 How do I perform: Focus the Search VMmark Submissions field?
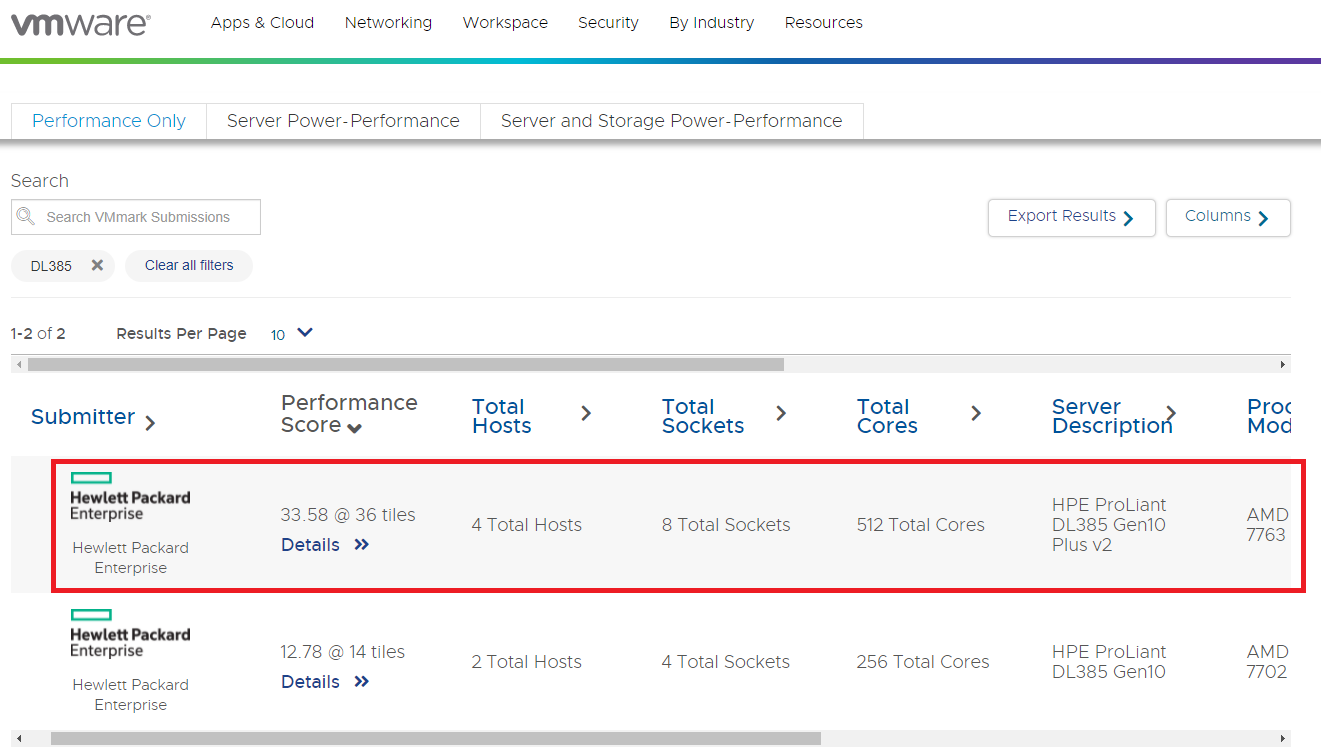coord(136,217)
